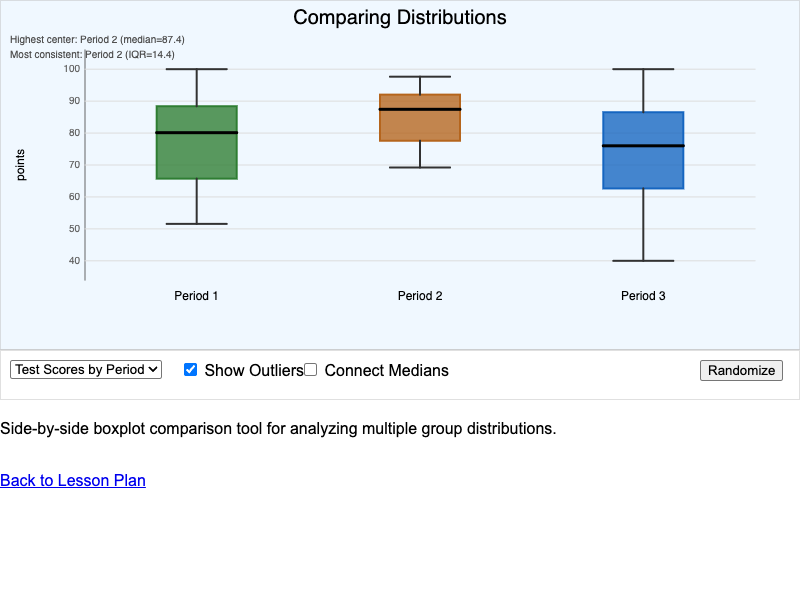The image size is (800, 600).
Task: Select the blue Period 3 boxplot
Action: coord(643,150)
